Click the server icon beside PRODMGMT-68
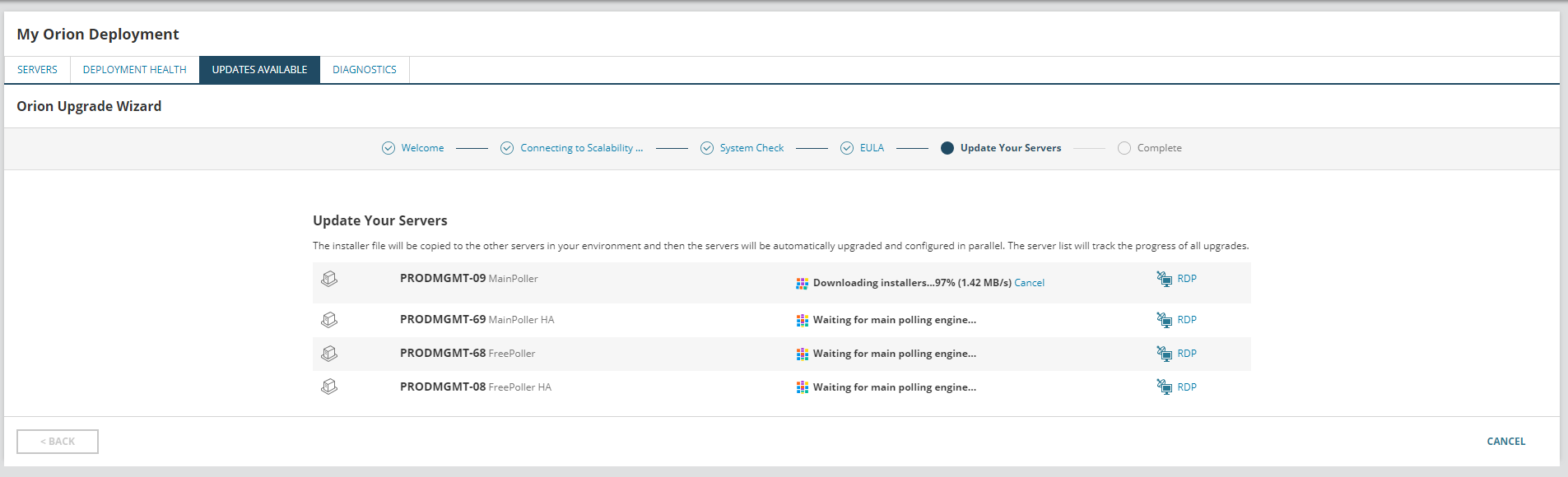Image resolution: width=1568 pixels, height=477 pixels. (x=329, y=354)
